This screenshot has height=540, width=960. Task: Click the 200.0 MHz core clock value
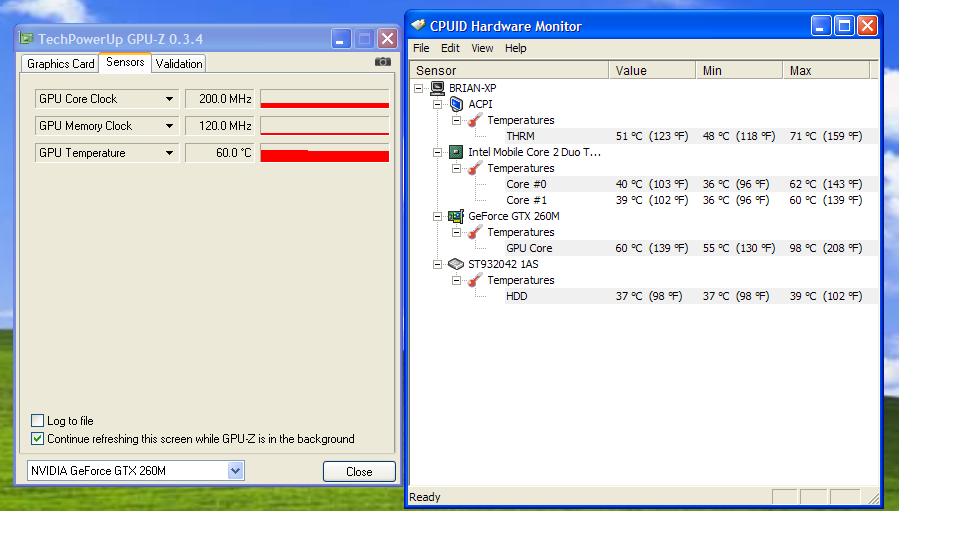pyautogui.click(x=219, y=99)
